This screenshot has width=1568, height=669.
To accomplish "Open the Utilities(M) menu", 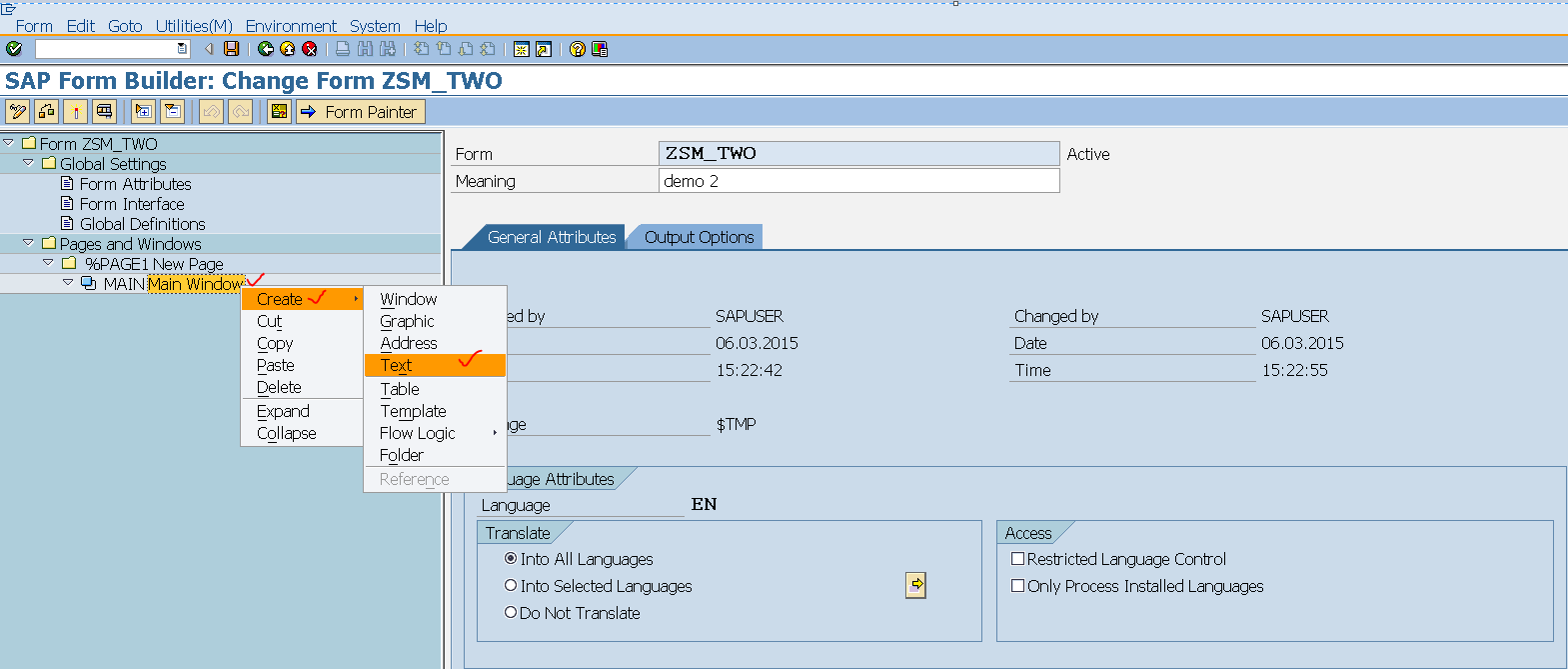I will click(x=194, y=26).
